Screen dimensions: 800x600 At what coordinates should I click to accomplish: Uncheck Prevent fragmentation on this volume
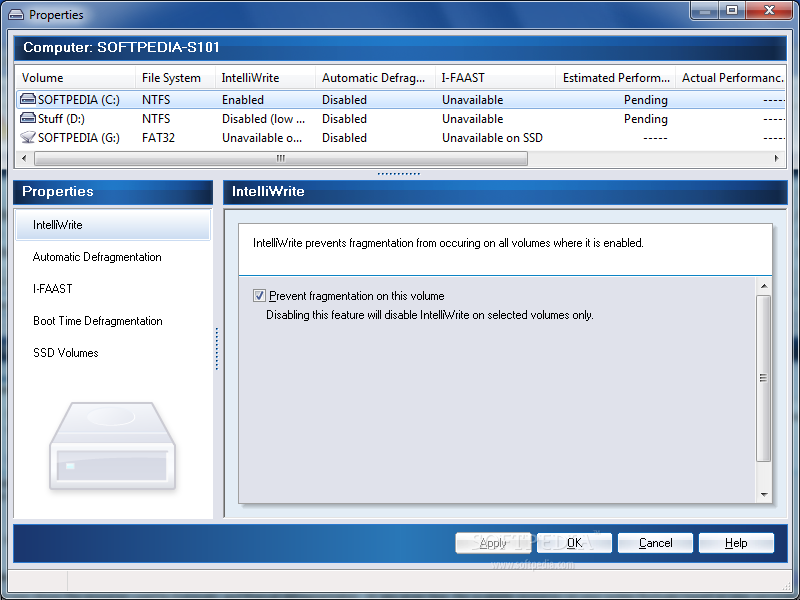pos(259,295)
